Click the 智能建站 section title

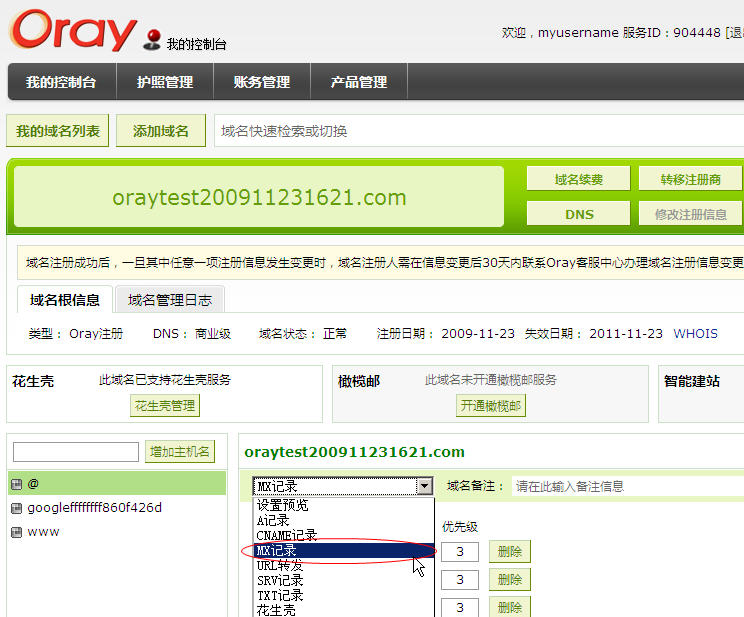coord(692,381)
